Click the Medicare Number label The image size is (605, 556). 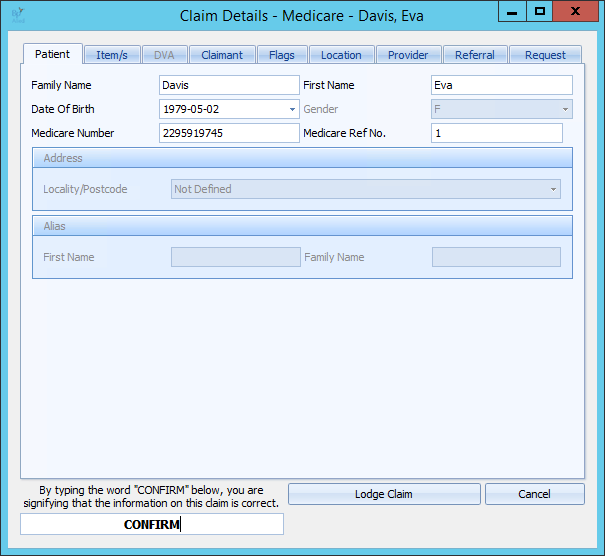pyautogui.click(x=73, y=133)
